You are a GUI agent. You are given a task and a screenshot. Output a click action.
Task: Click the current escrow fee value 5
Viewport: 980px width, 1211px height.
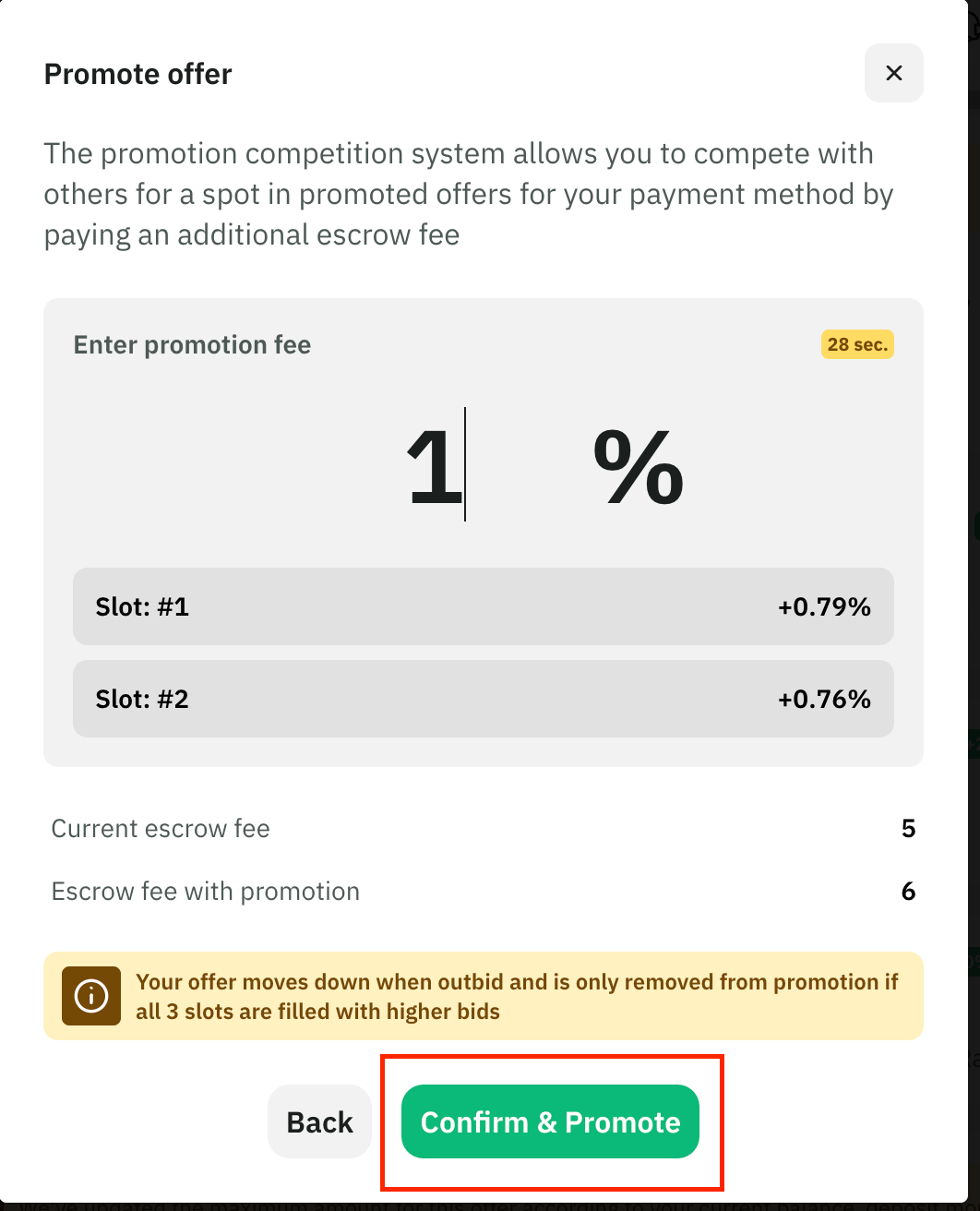(x=908, y=828)
